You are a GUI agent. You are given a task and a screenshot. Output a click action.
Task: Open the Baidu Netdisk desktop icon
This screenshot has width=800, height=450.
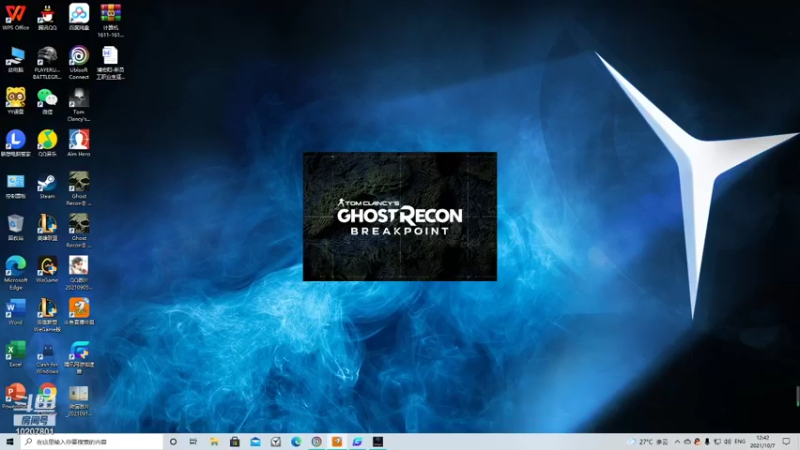pos(79,17)
